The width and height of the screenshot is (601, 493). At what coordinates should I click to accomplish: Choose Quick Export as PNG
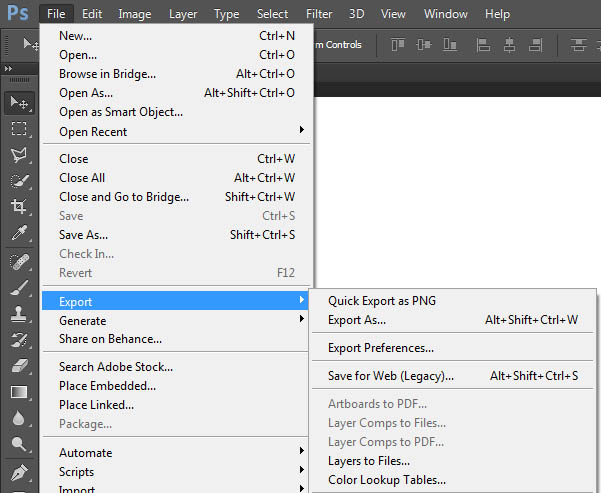click(382, 301)
